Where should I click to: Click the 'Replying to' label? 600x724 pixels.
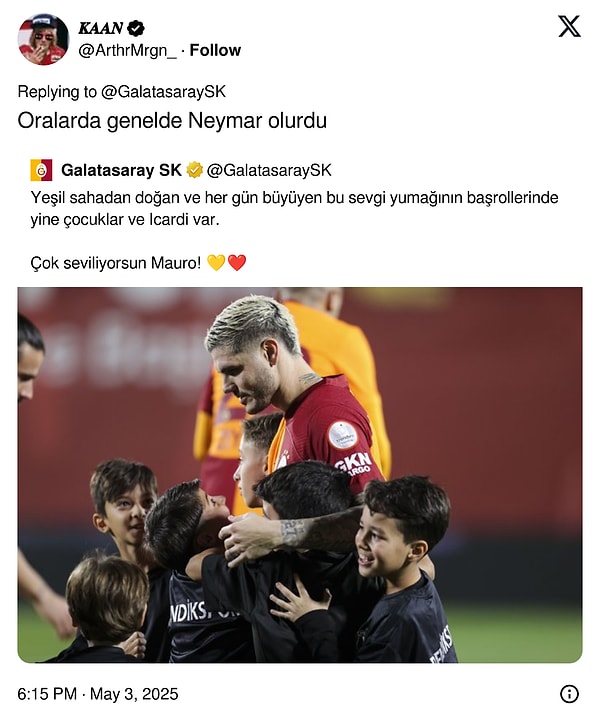pos(57,92)
